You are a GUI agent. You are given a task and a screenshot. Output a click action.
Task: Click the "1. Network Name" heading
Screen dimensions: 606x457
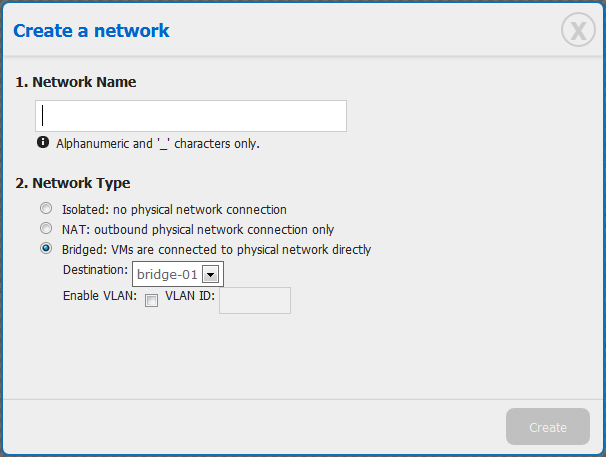click(x=76, y=82)
